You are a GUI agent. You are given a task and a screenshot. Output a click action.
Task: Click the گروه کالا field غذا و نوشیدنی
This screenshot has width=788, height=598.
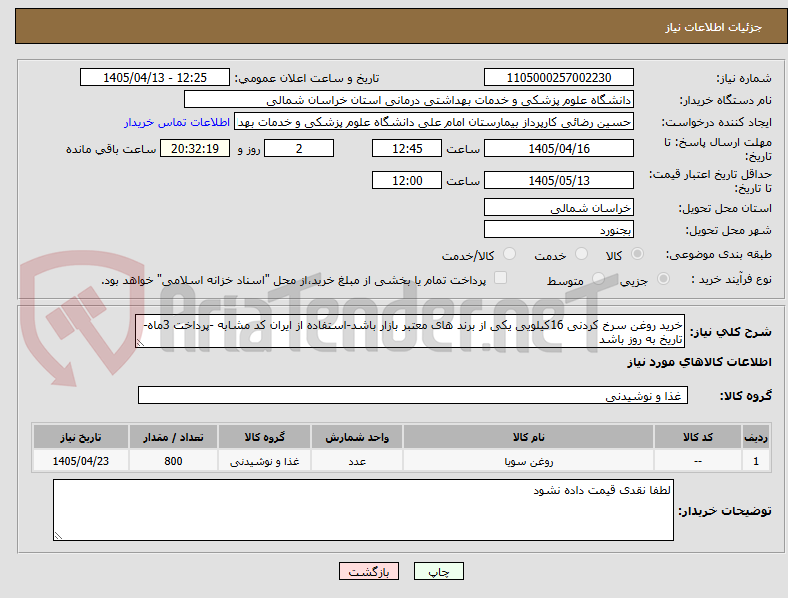tap(413, 395)
